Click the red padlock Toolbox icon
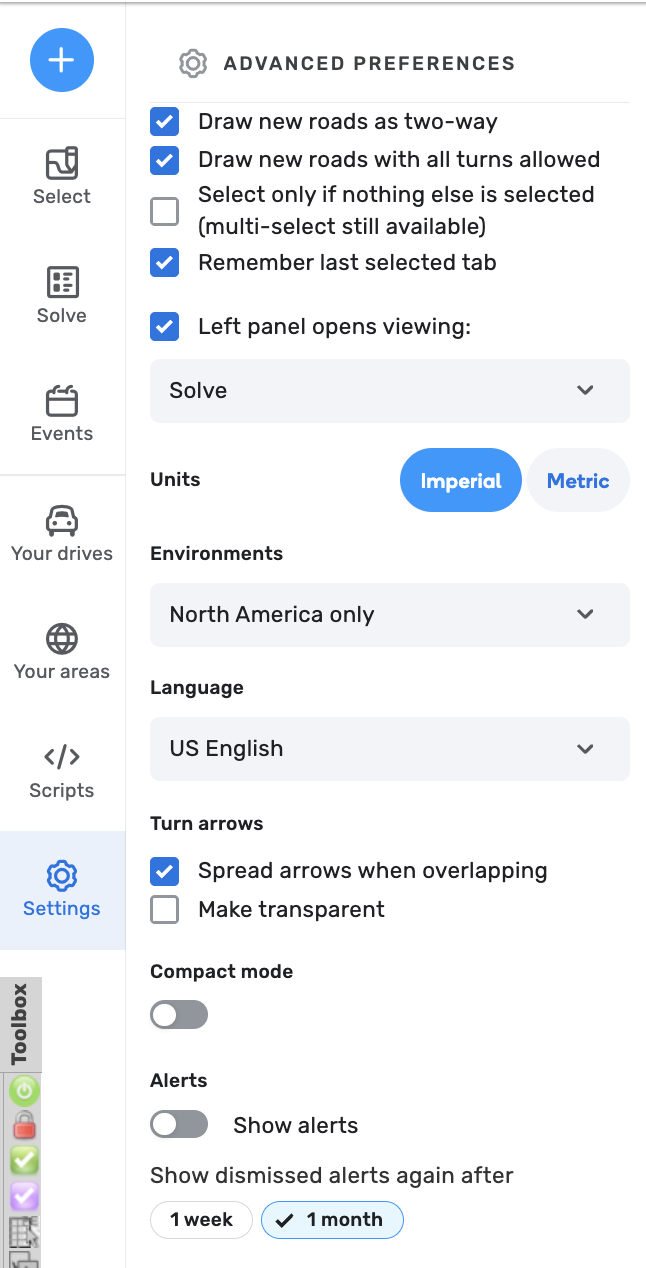The height and width of the screenshot is (1268, 646). coord(24,1126)
